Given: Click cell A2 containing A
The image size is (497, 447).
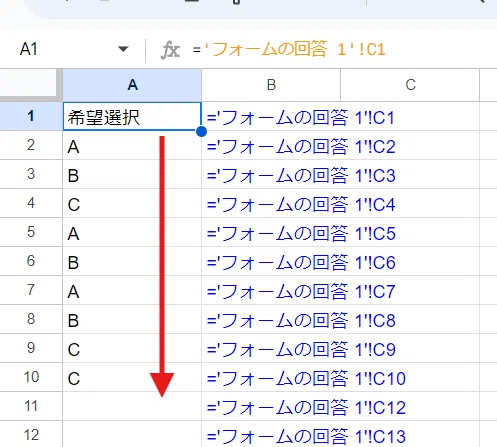Looking at the screenshot, I should pos(132,145).
